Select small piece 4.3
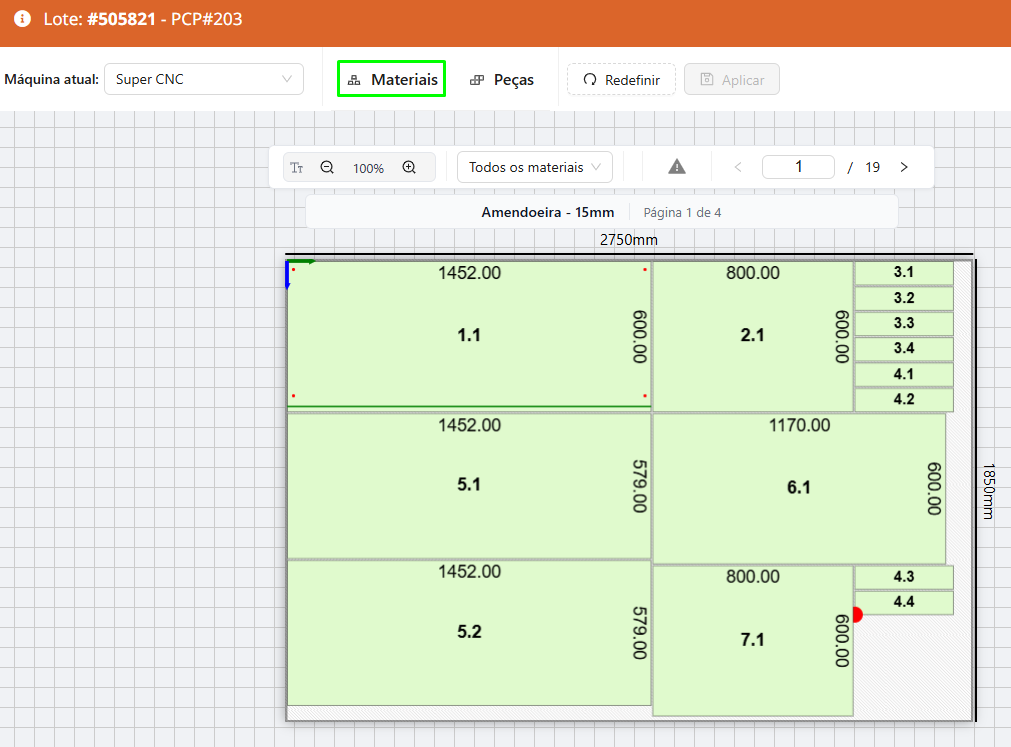This screenshot has height=747, width=1011. click(x=904, y=577)
